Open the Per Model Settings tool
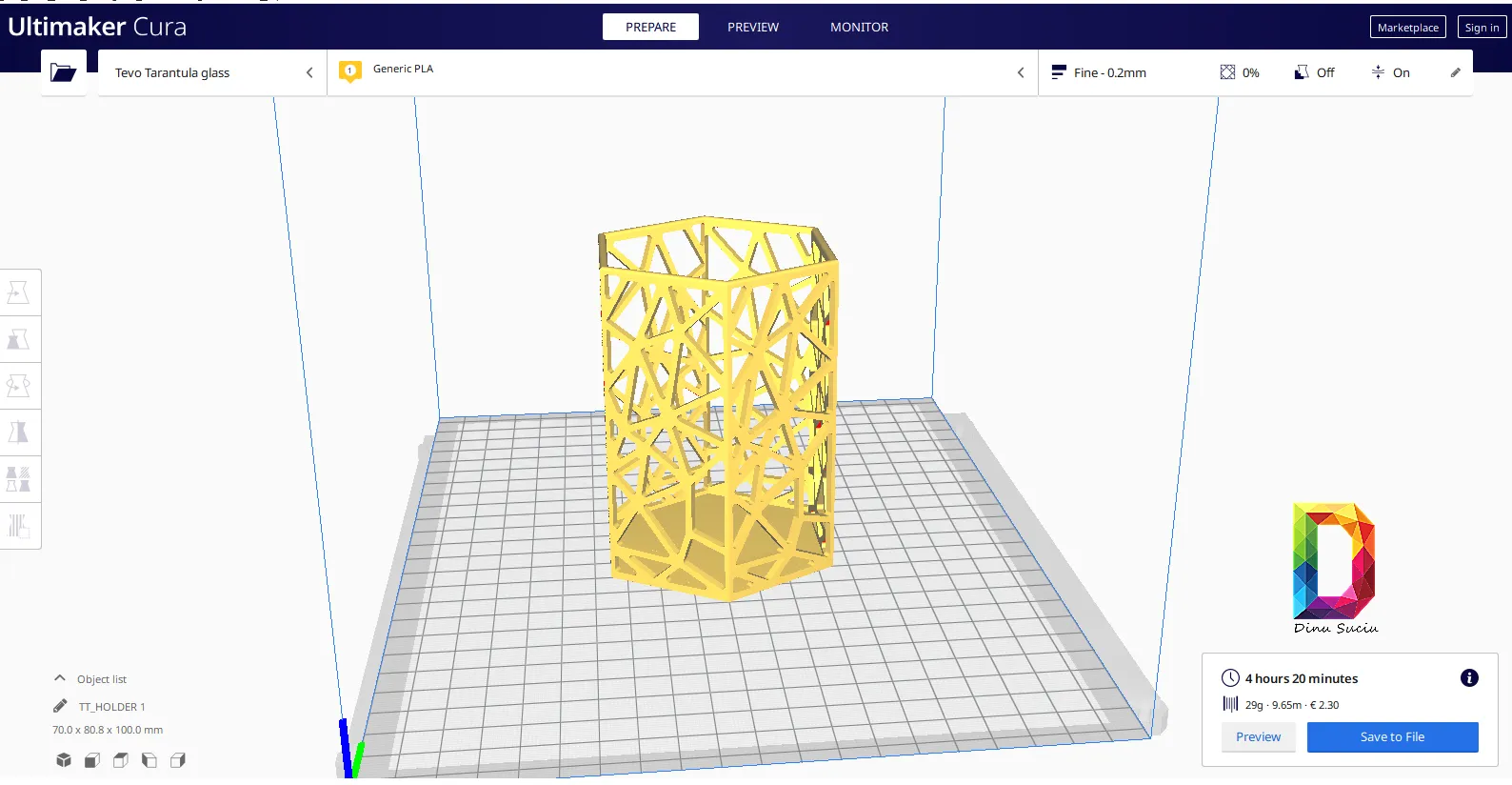This screenshot has height=785, width=1512. coord(19,478)
